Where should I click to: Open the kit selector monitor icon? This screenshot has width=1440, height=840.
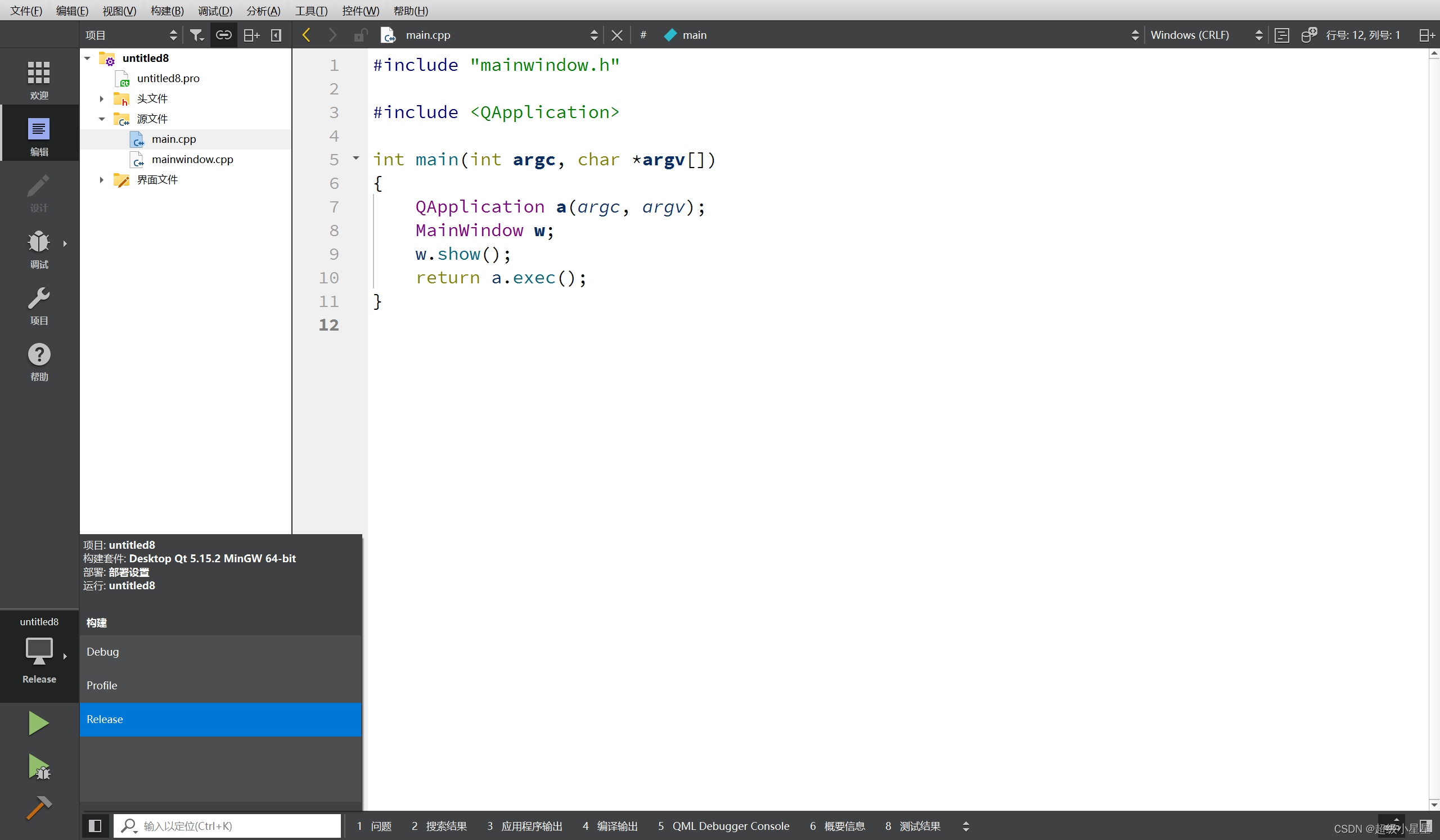(39, 651)
